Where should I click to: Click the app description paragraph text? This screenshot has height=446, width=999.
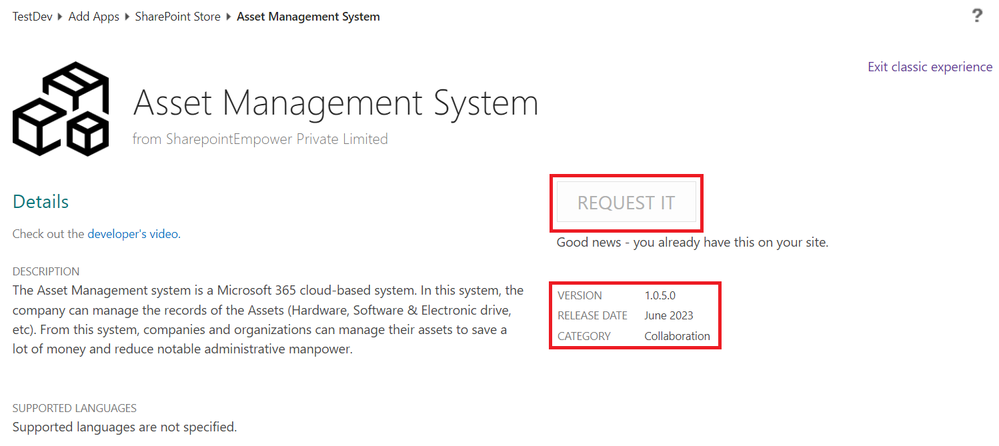point(267,320)
